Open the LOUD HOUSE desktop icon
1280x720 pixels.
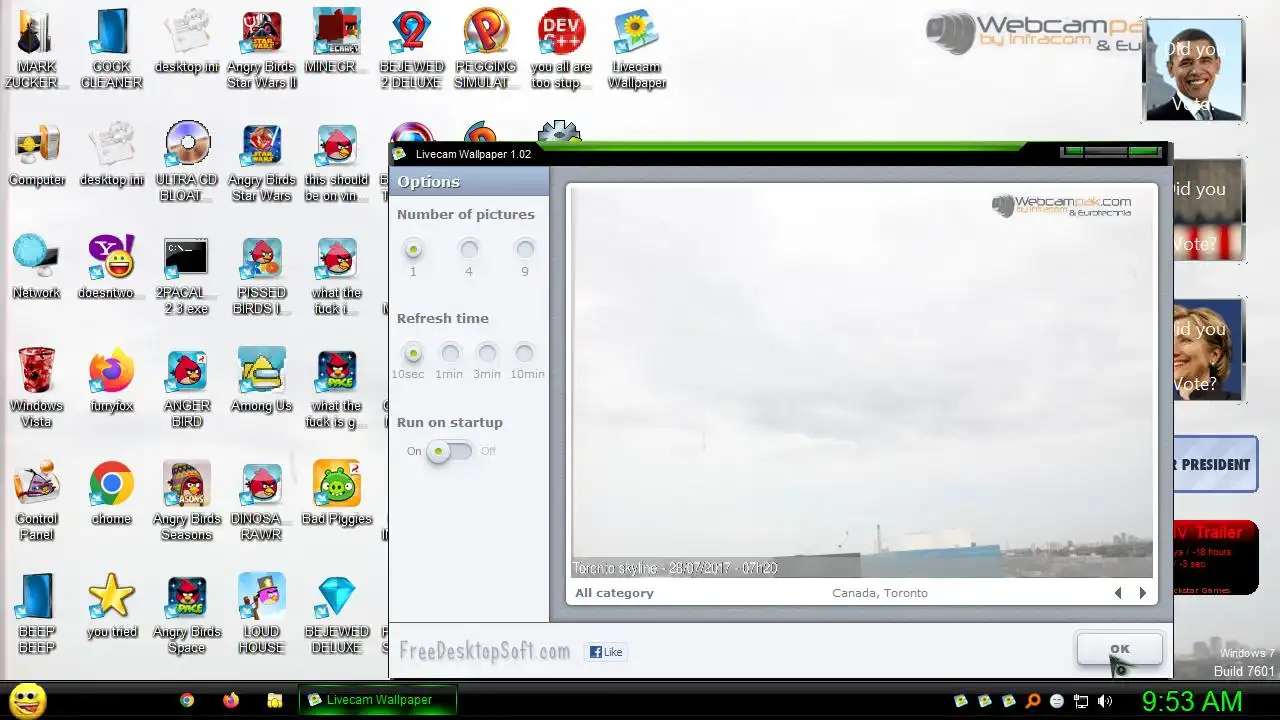point(261,613)
